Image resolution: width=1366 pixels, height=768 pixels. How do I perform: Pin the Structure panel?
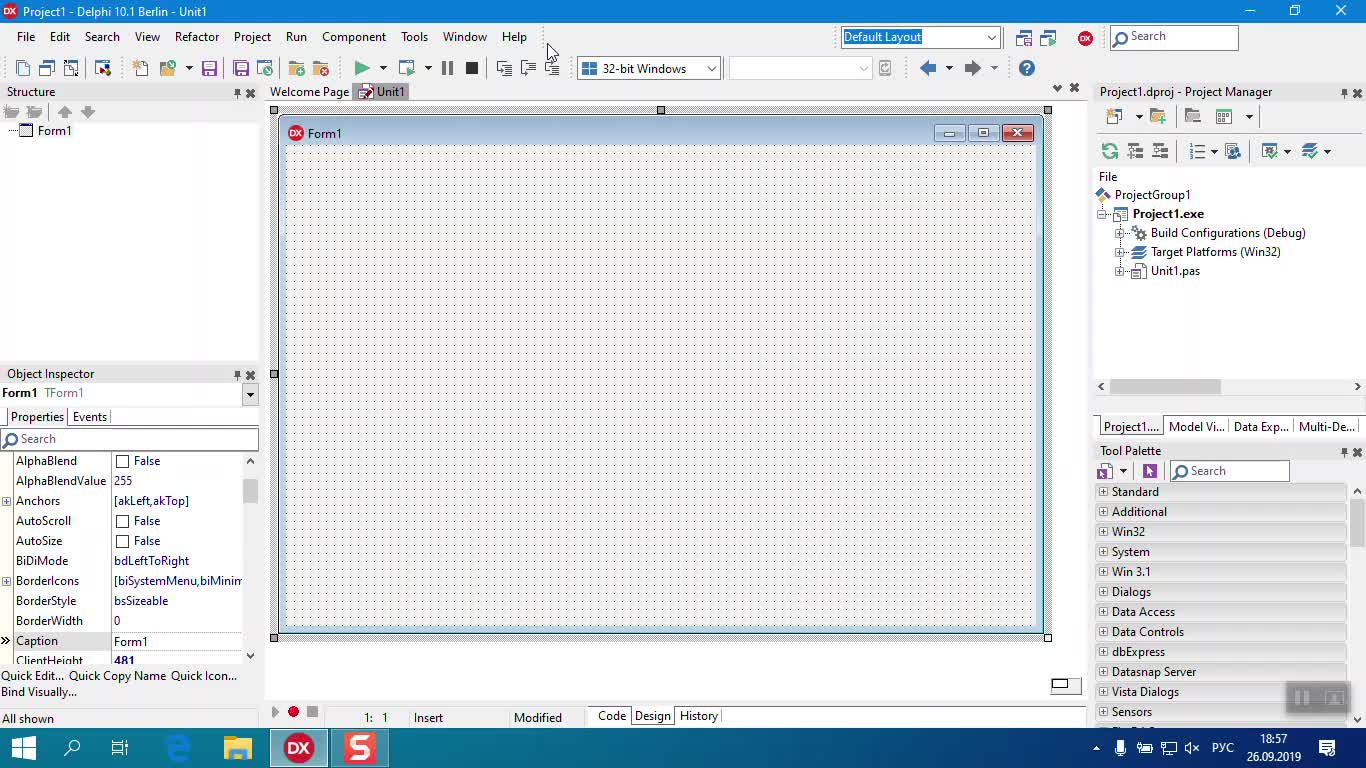coord(237,93)
